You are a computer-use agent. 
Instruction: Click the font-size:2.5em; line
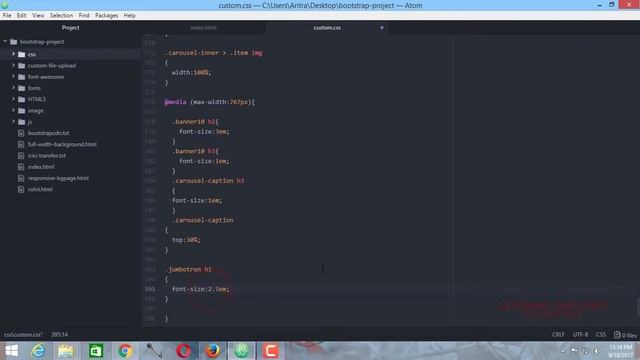tap(200, 289)
